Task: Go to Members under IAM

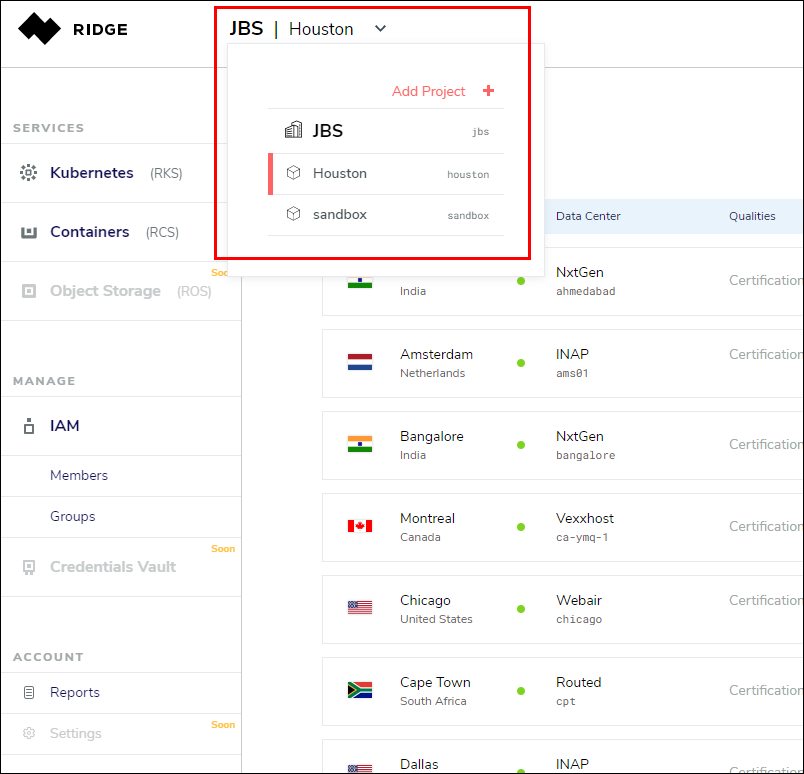Action: 79,475
